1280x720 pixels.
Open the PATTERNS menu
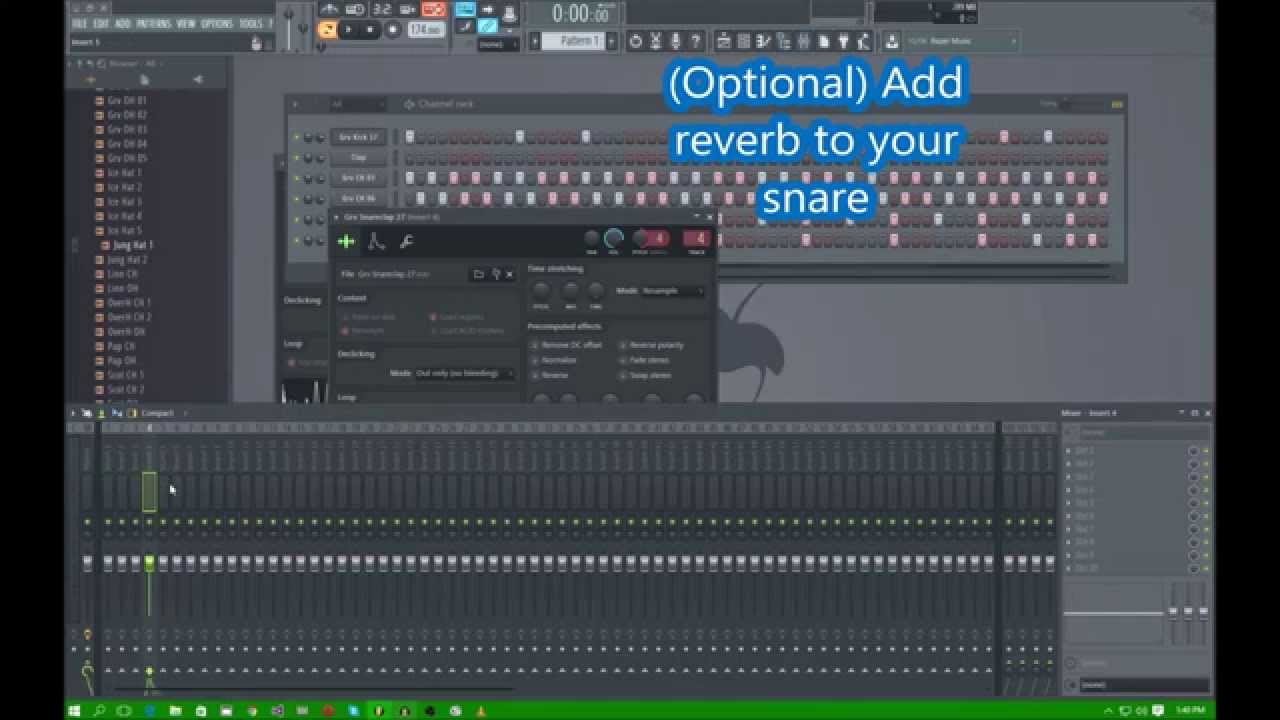154,23
